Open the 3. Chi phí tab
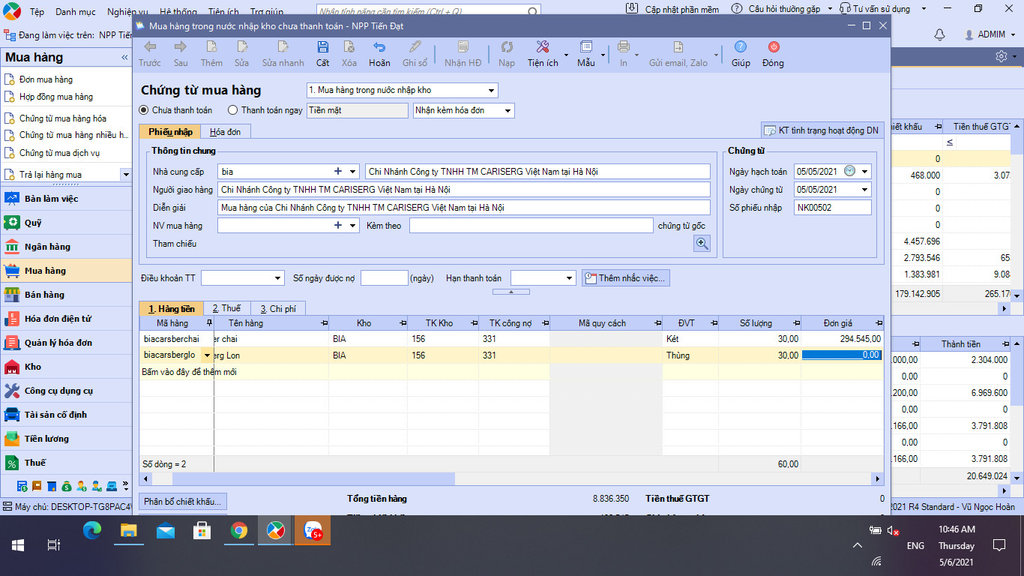The image size is (1024, 576). pos(278,308)
